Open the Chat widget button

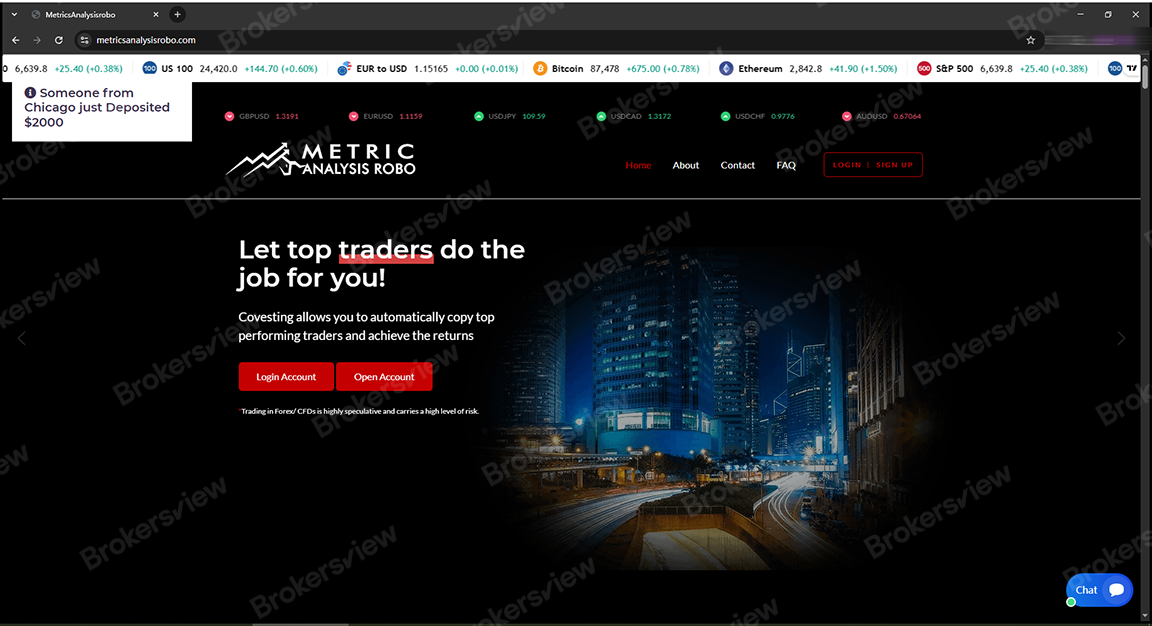(1100, 590)
